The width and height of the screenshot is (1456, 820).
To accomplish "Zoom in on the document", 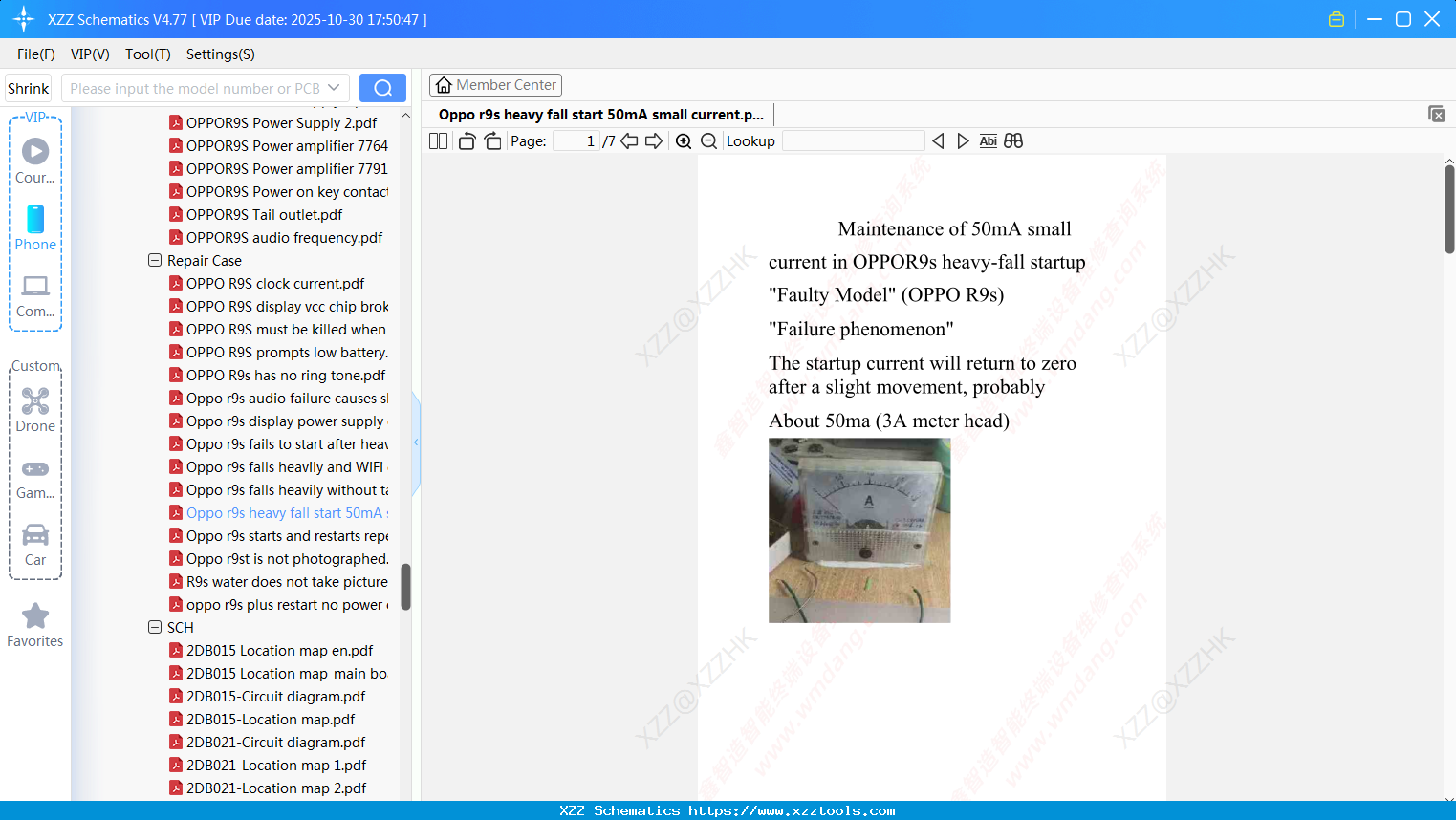I will point(684,141).
